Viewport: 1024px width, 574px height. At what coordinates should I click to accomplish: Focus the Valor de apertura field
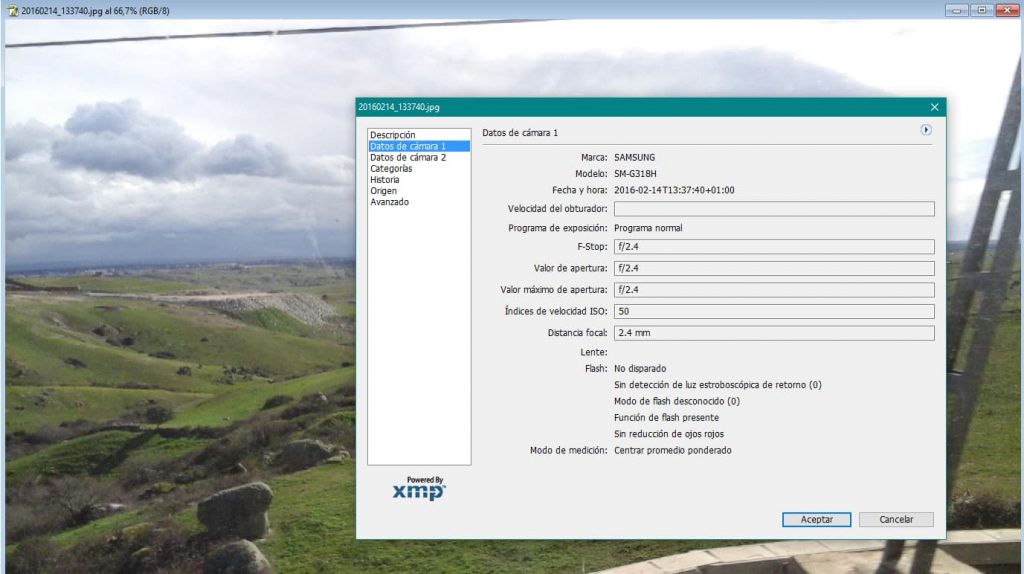[x=773, y=268]
